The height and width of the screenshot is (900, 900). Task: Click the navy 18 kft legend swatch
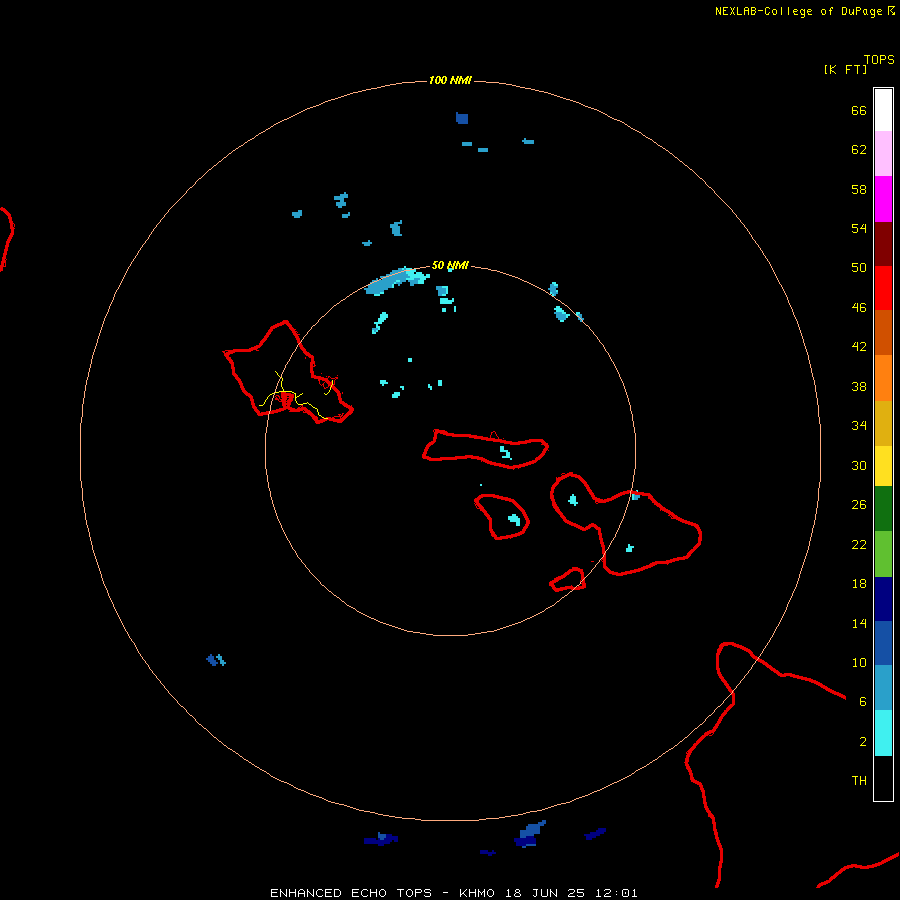883,599
